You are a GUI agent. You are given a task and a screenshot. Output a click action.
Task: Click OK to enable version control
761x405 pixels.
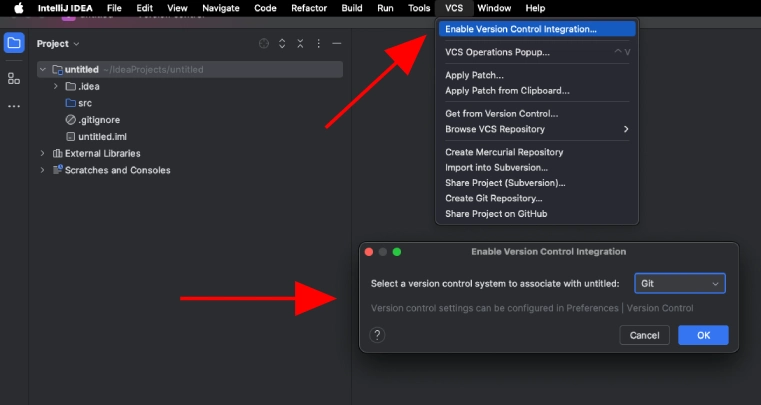[703, 335]
